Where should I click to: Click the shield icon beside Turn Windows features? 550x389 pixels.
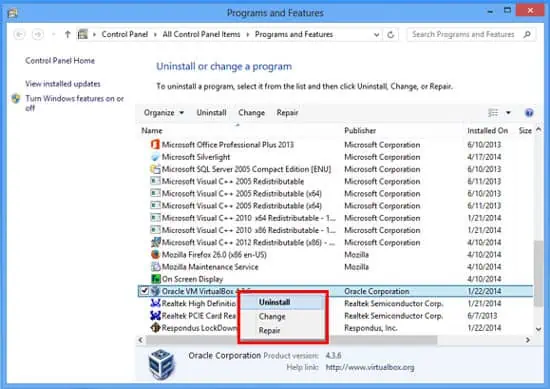(16, 99)
